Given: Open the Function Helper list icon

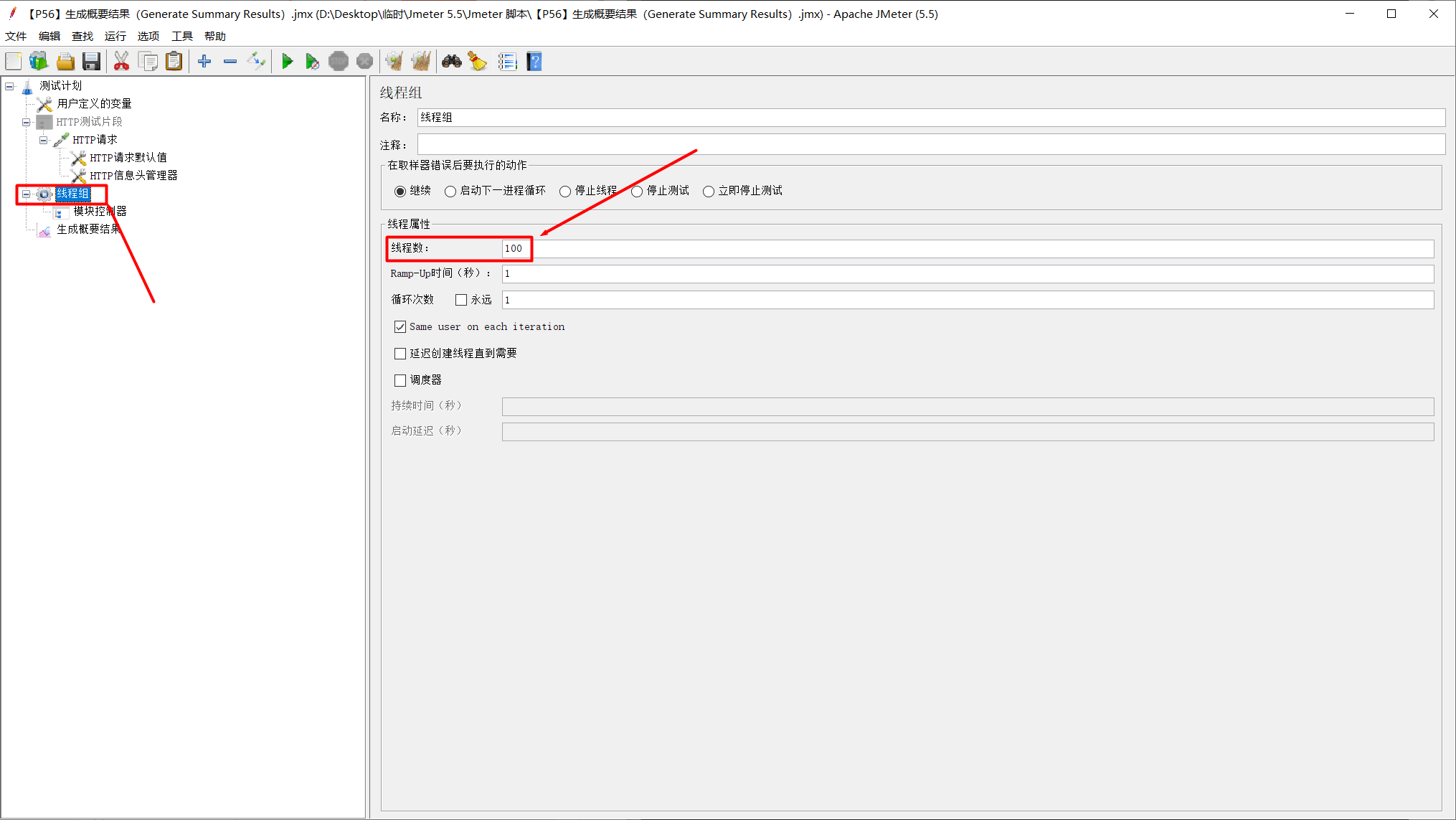Looking at the screenshot, I should click(x=507, y=62).
